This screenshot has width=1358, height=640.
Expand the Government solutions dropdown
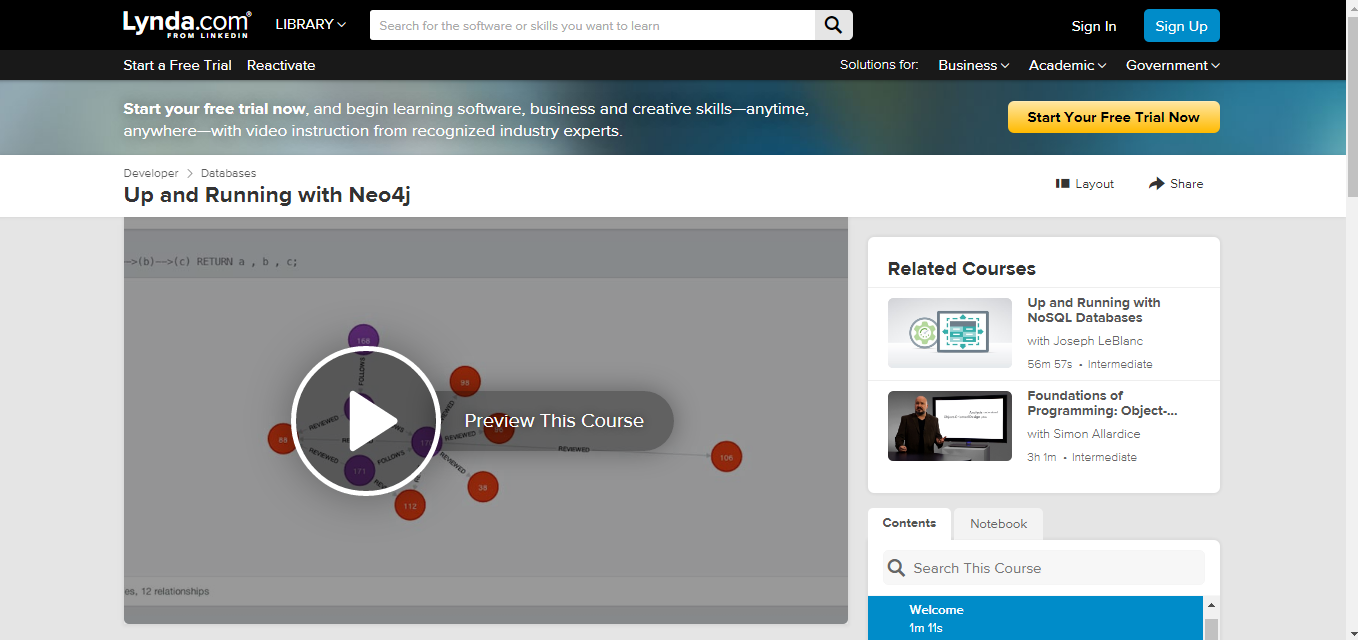[1173, 65]
